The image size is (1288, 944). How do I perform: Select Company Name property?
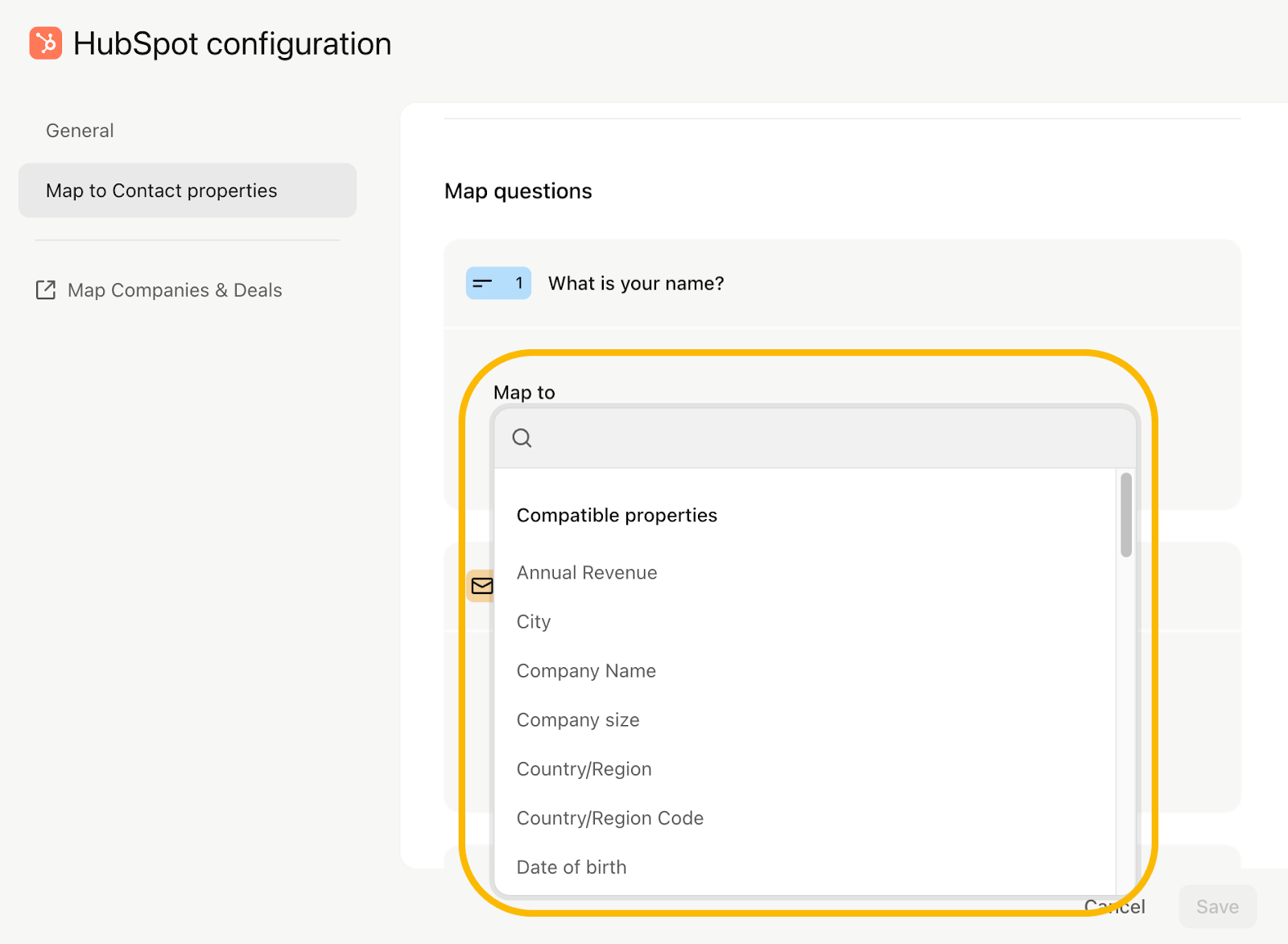click(586, 671)
